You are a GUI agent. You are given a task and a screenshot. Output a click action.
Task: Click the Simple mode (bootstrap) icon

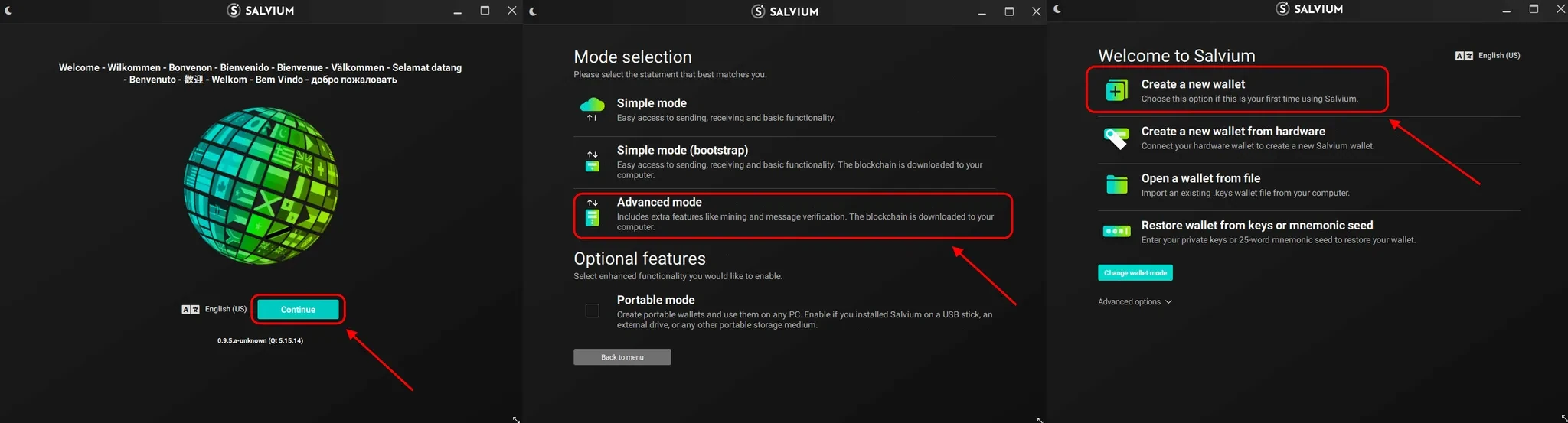pos(592,161)
